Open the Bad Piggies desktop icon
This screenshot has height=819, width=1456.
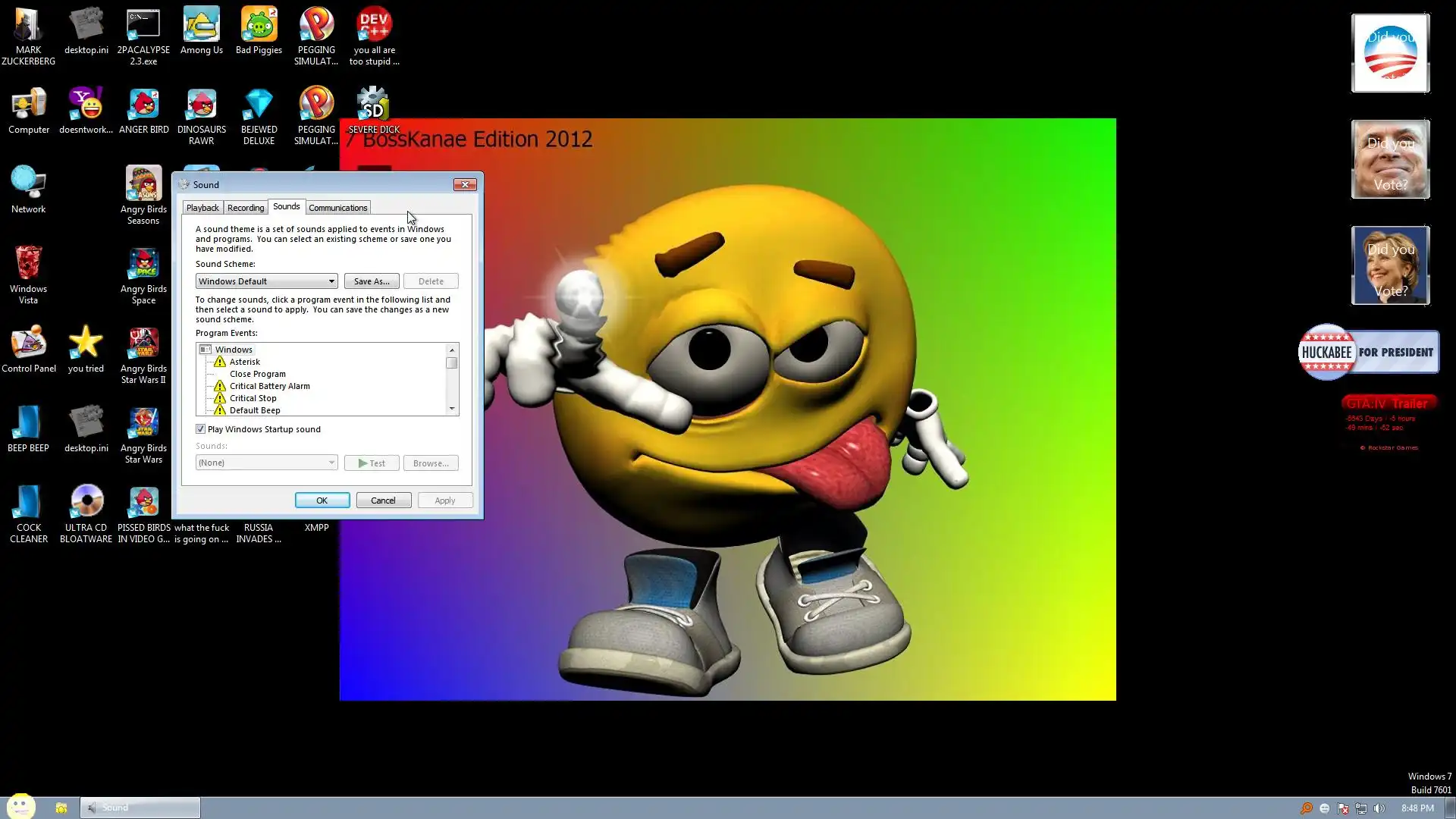point(259,27)
